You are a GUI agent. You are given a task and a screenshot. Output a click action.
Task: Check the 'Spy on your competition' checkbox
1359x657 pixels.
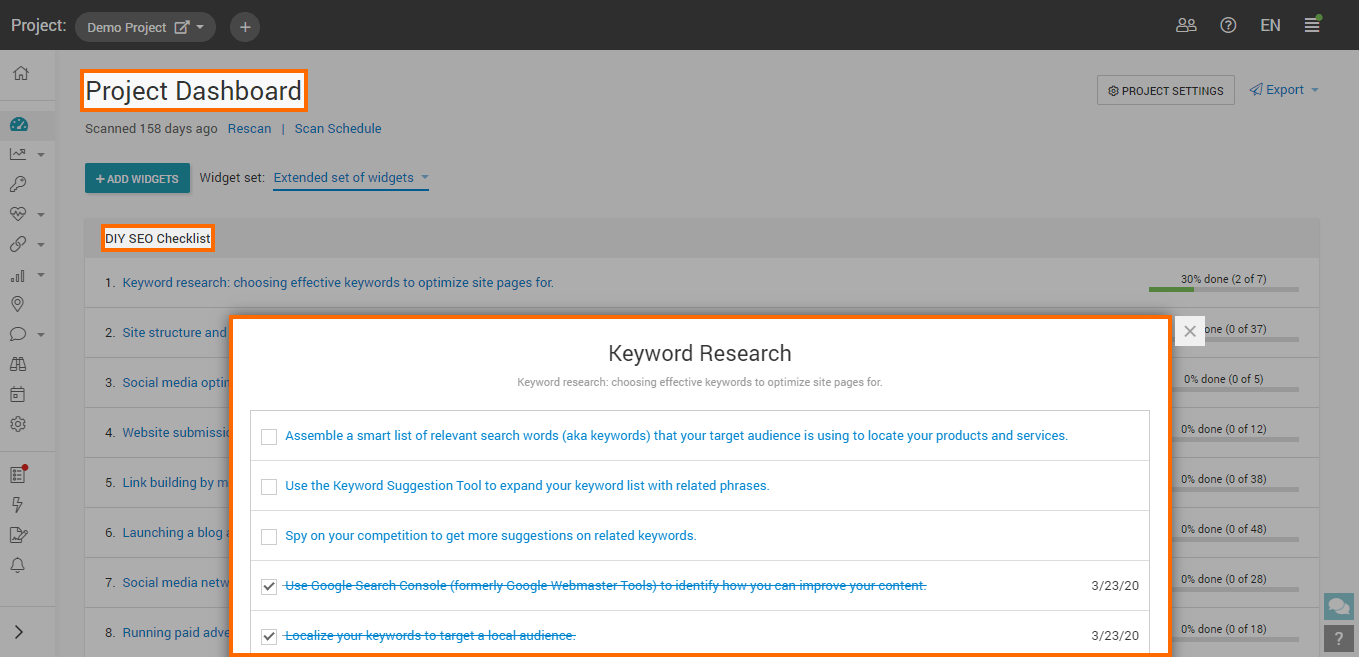[269, 536]
